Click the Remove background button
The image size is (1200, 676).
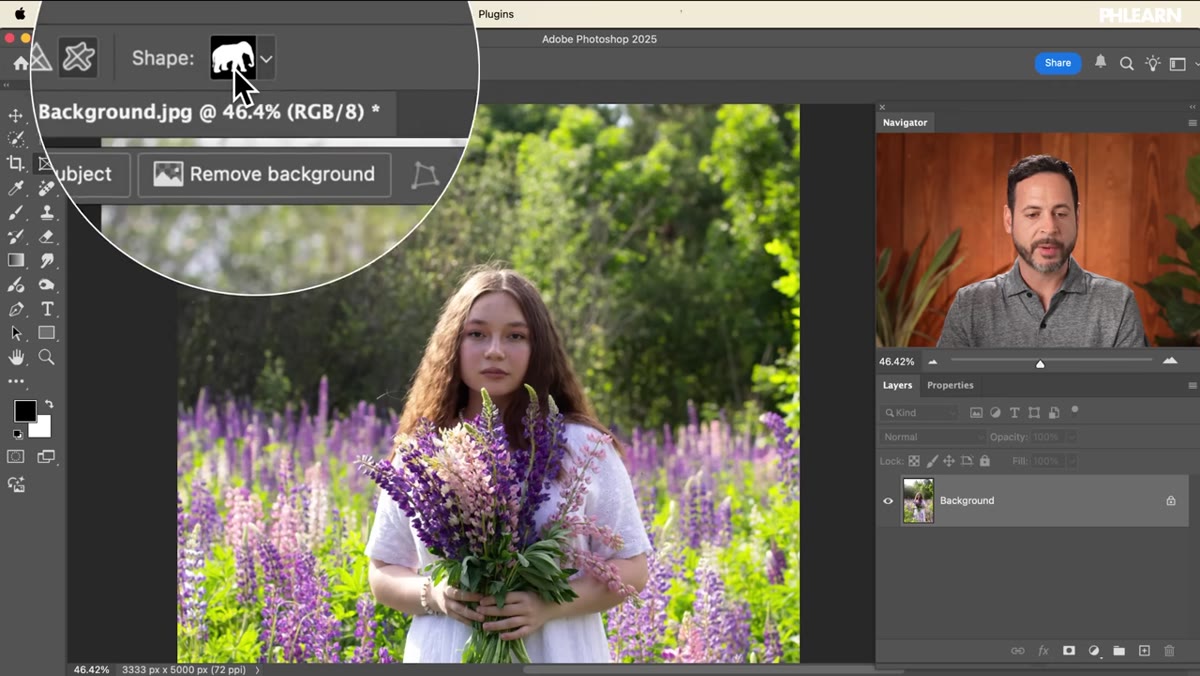coord(264,174)
